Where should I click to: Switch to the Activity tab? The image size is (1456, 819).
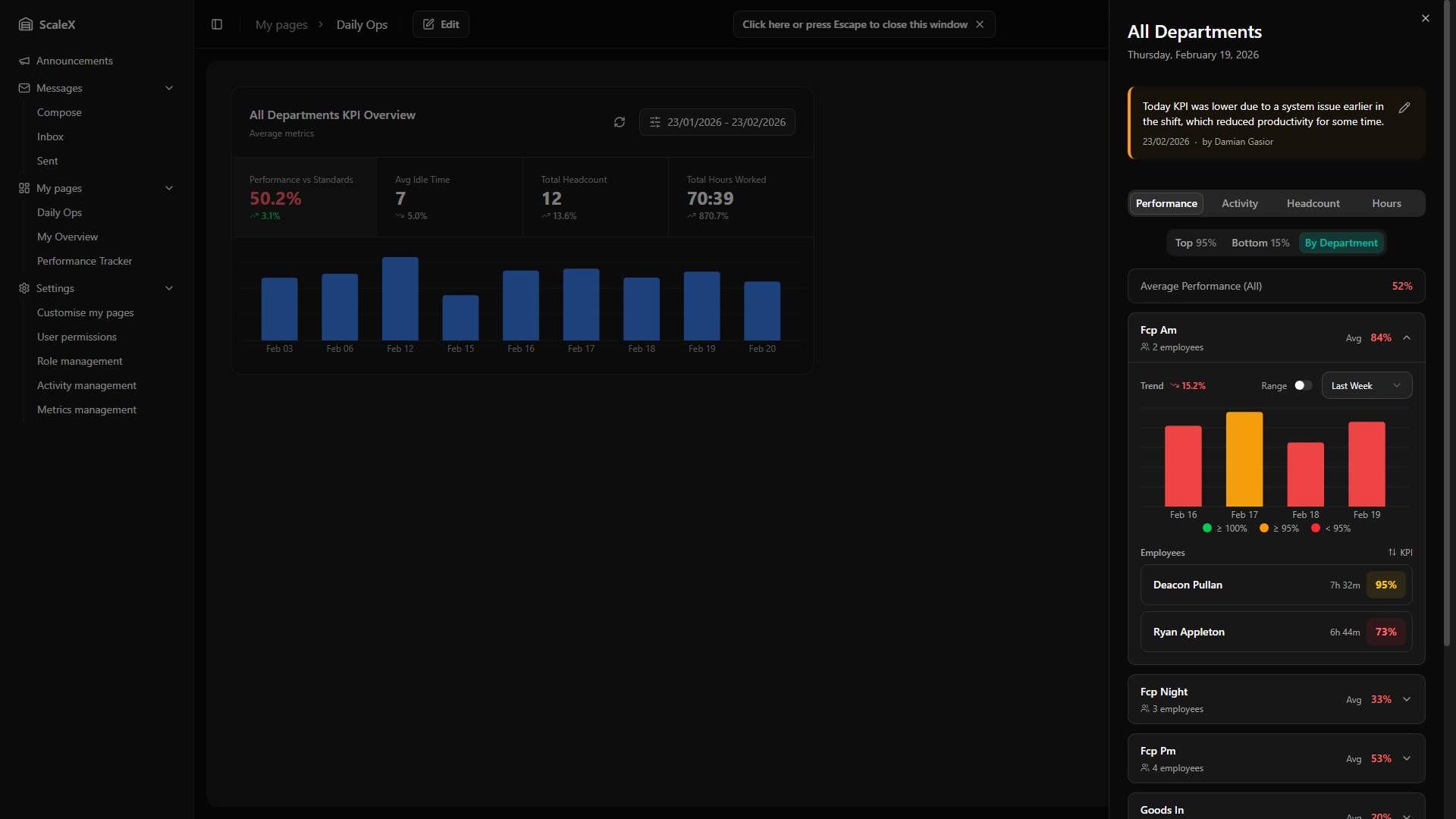pos(1239,203)
